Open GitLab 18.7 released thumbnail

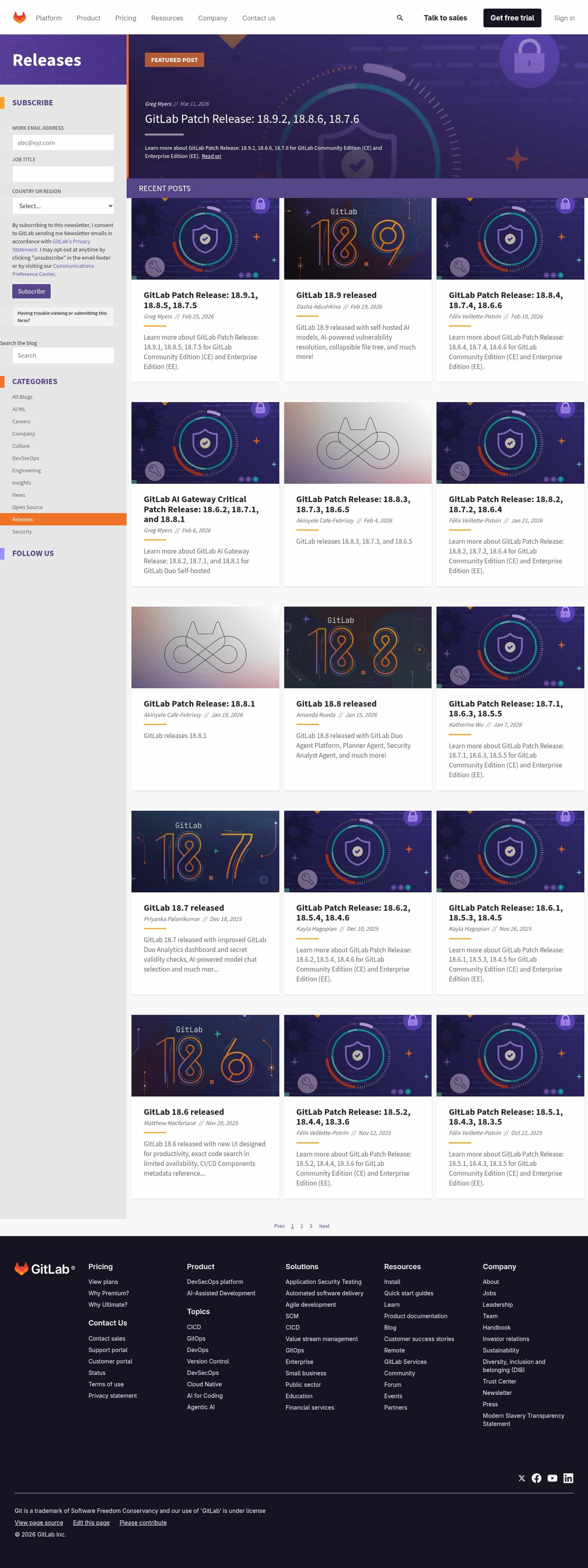click(205, 851)
